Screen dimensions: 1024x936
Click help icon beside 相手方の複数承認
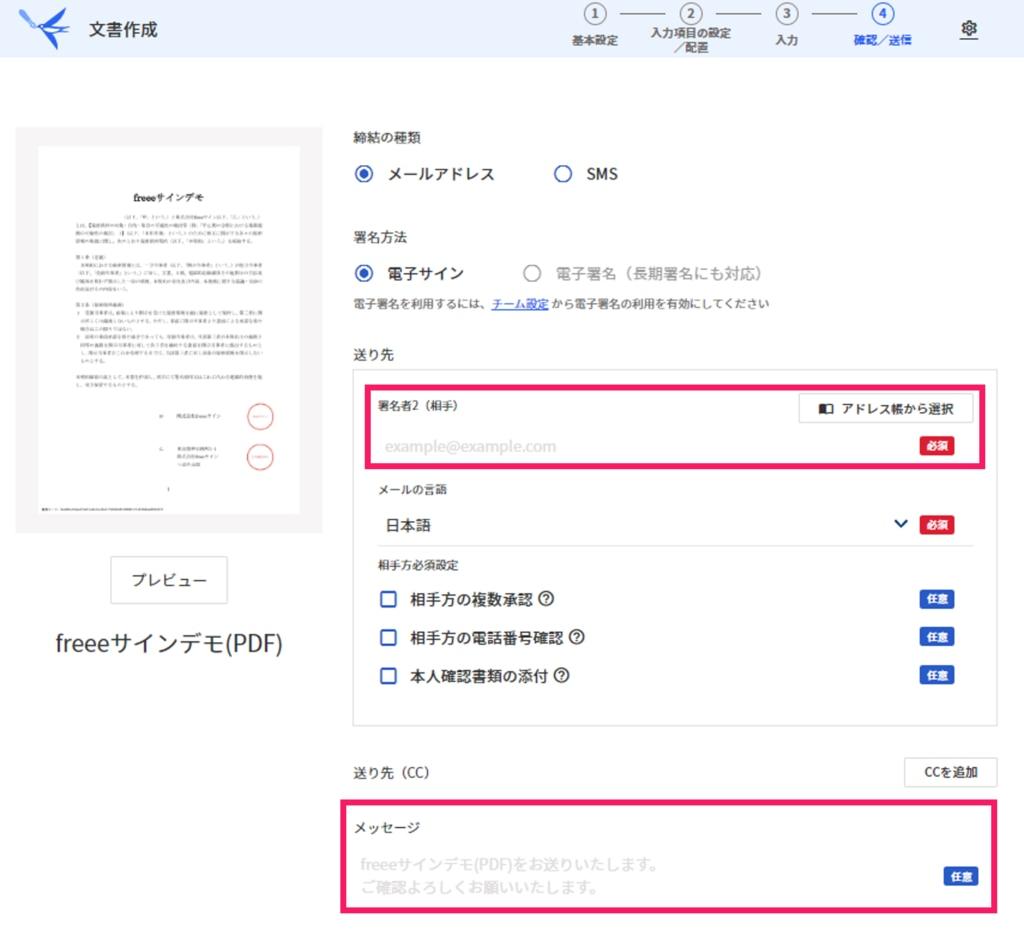tap(546, 598)
